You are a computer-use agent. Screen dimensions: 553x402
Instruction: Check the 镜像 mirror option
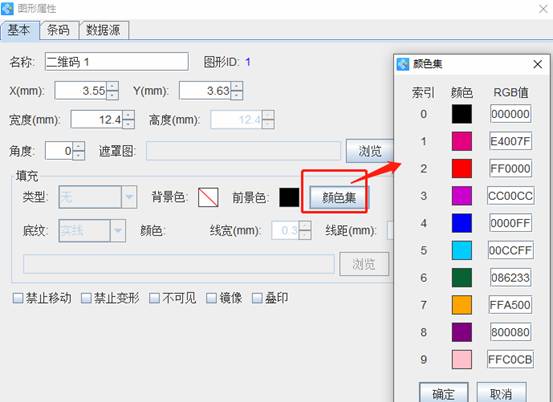click(211, 298)
